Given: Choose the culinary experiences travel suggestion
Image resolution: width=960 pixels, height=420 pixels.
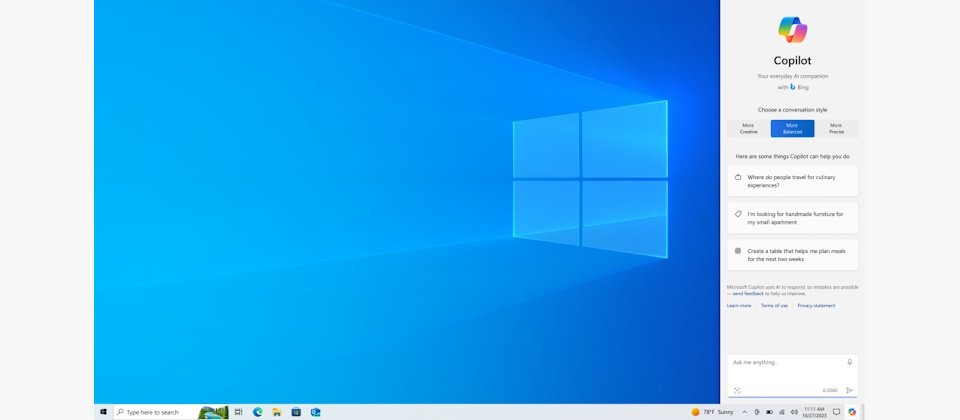Looking at the screenshot, I should point(792,181).
